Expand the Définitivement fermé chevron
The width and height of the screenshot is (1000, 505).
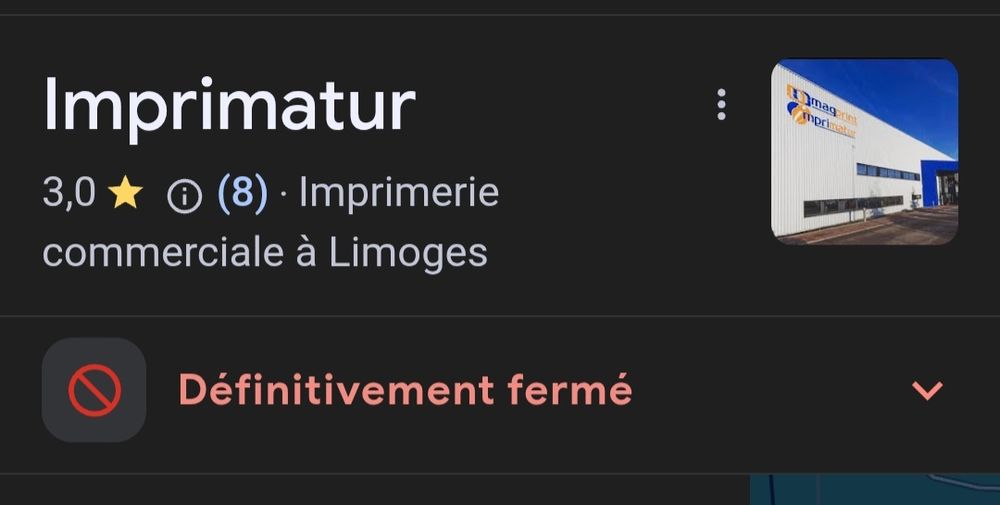coord(927,390)
